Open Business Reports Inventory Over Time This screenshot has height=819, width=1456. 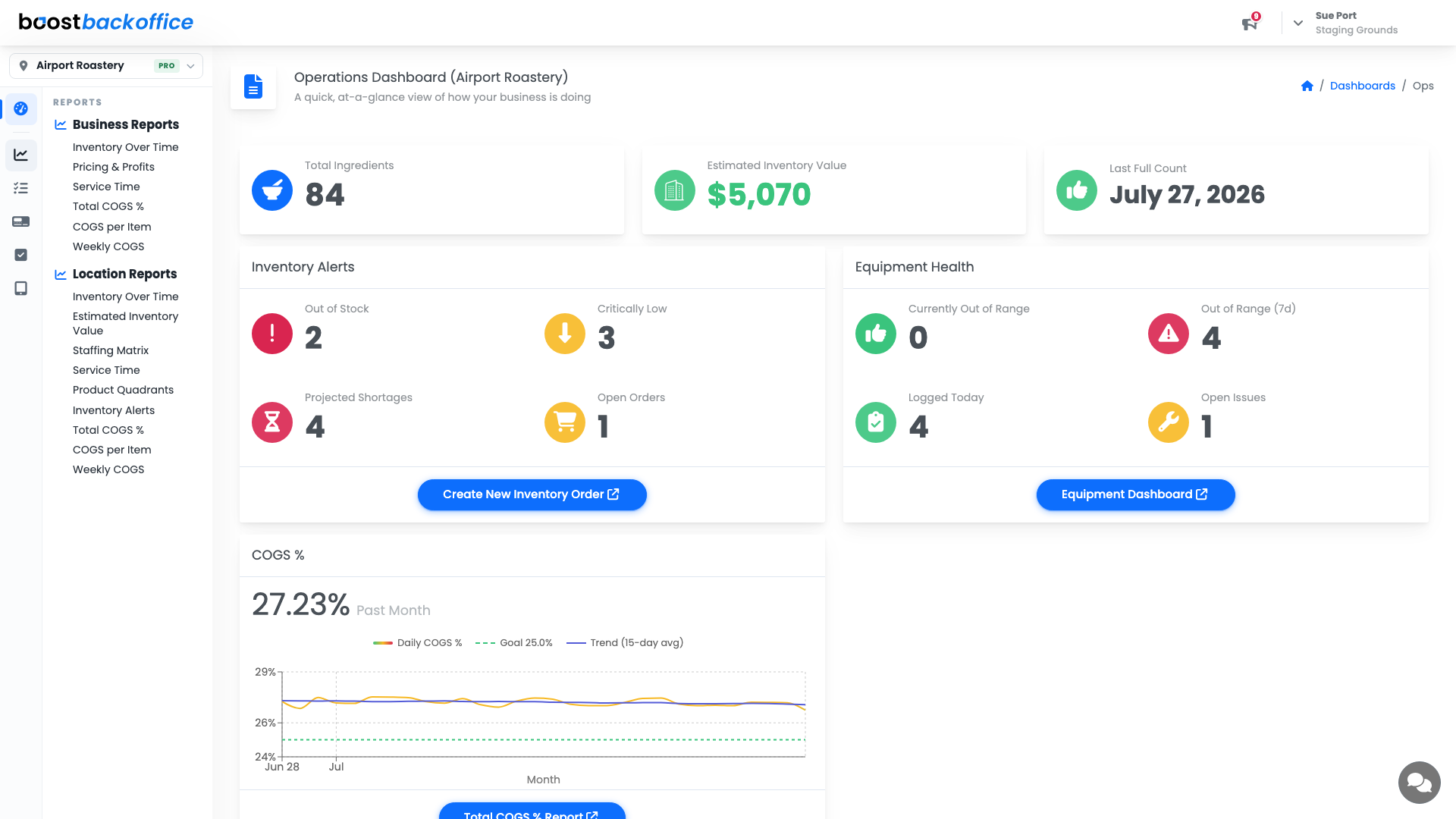click(126, 147)
